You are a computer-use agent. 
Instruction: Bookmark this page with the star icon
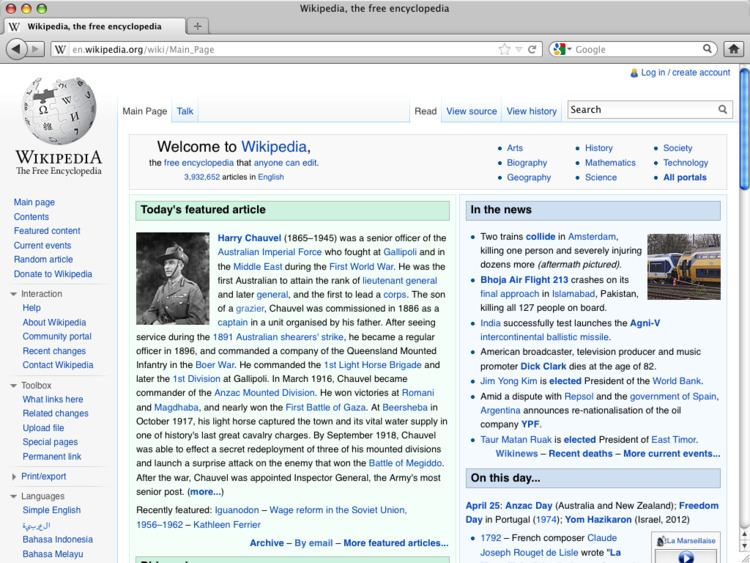504,49
